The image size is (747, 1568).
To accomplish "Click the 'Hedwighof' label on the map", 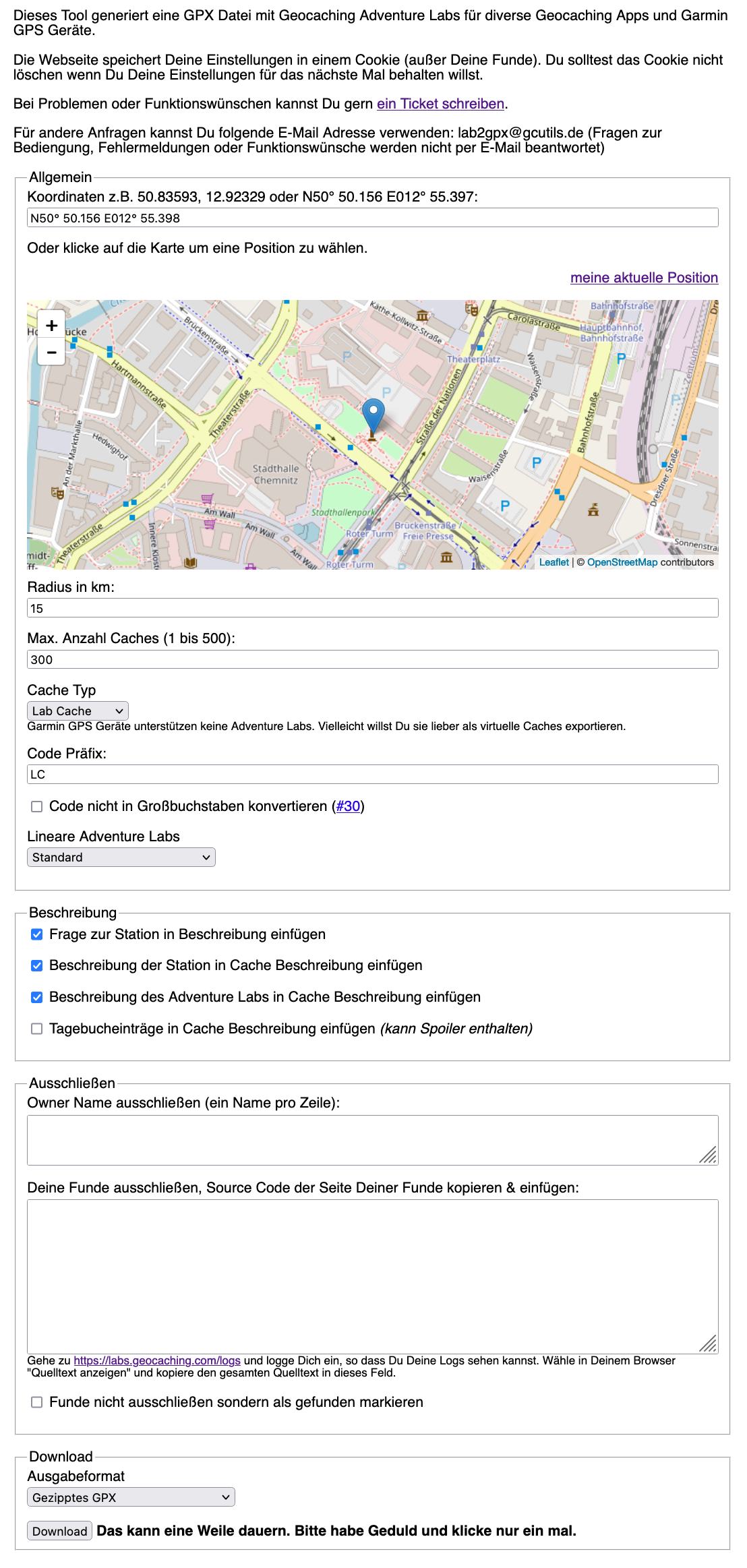I will tap(110, 446).
